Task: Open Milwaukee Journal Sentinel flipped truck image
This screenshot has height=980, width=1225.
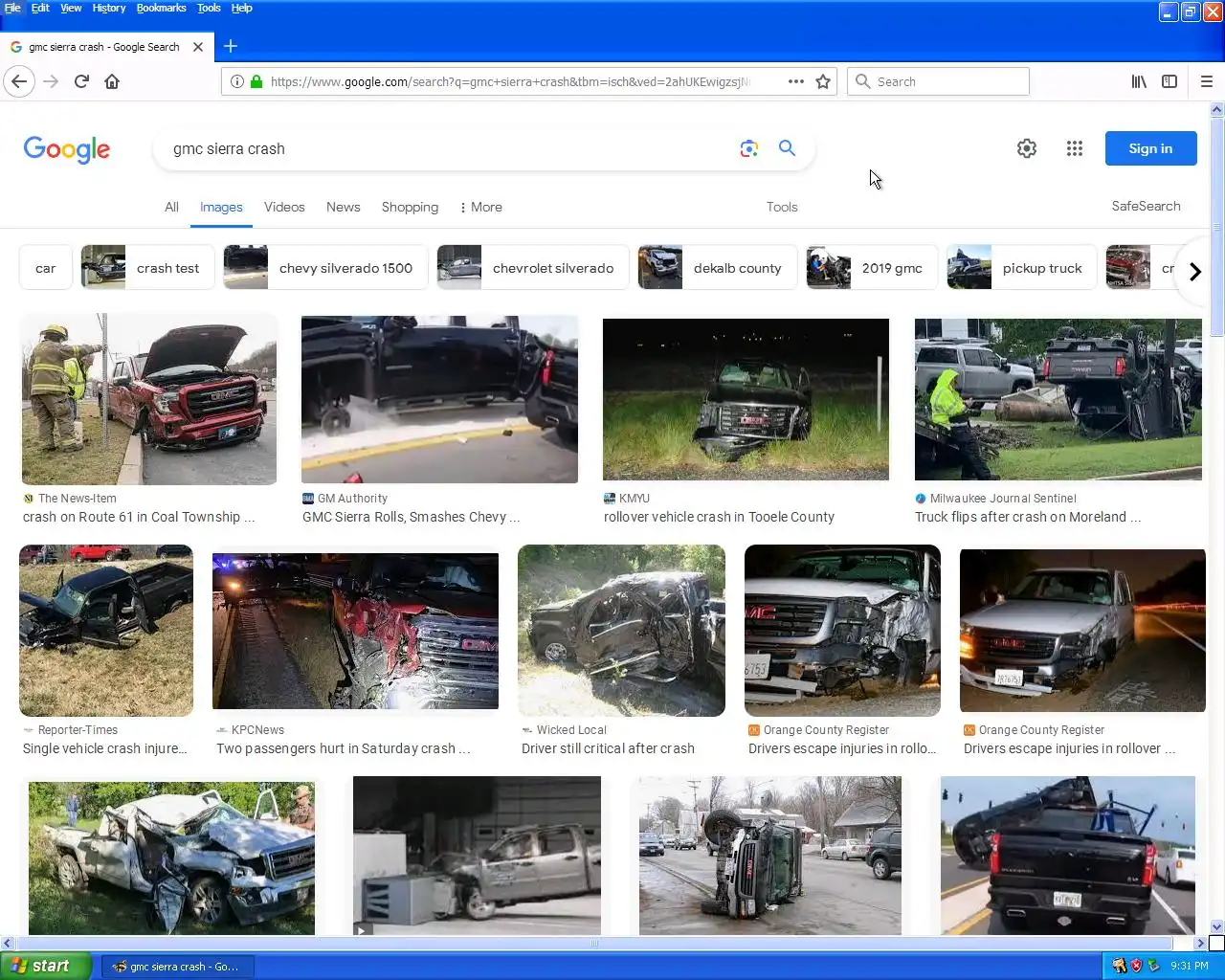Action: (1058, 400)
